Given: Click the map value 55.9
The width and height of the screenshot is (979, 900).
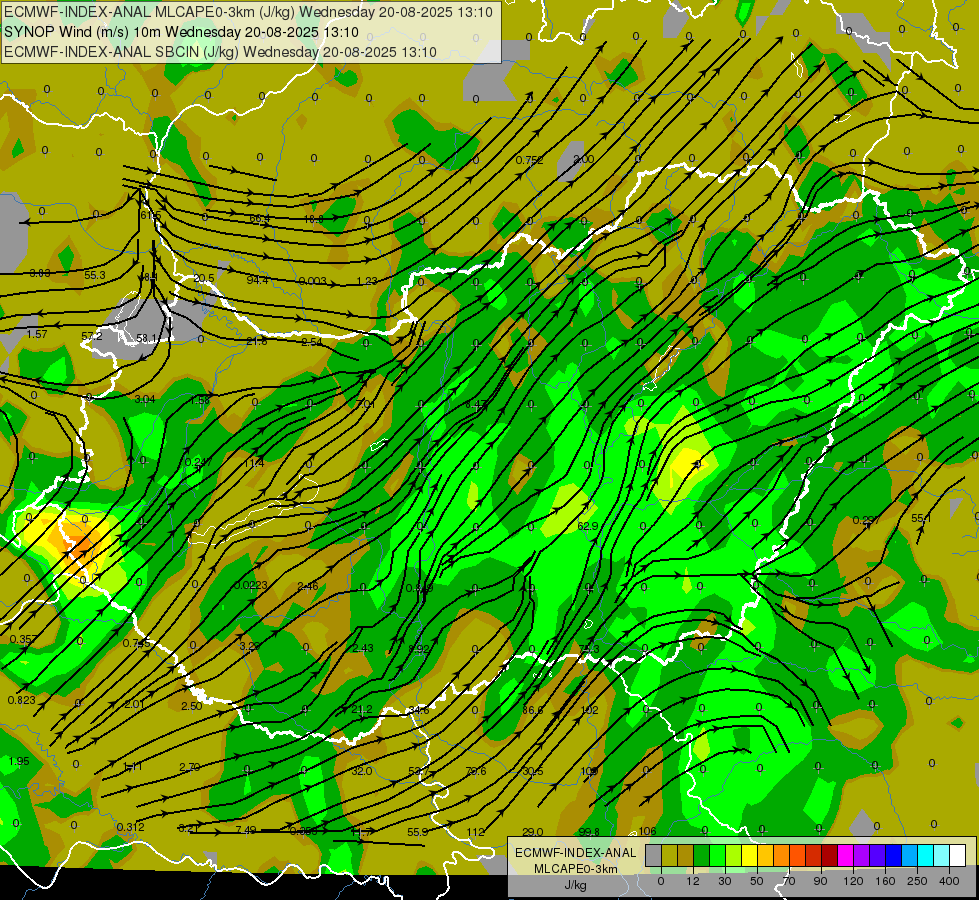Looking at the screenshot, I should [x=418, y=832].
